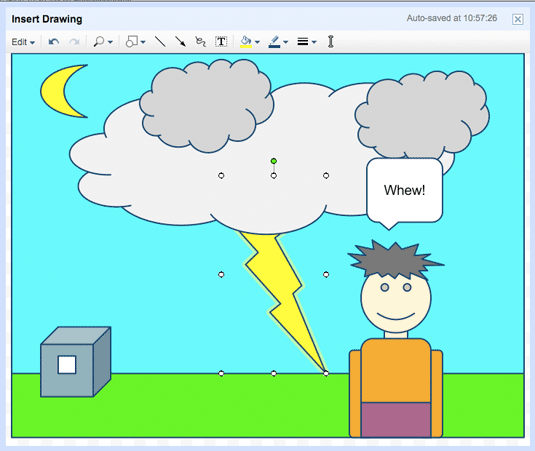Image resolution: width=535 pixels, height=451 pixels.
Task: Click the bottom-right selection handle at lightning tip
Action: coord(326,373)
